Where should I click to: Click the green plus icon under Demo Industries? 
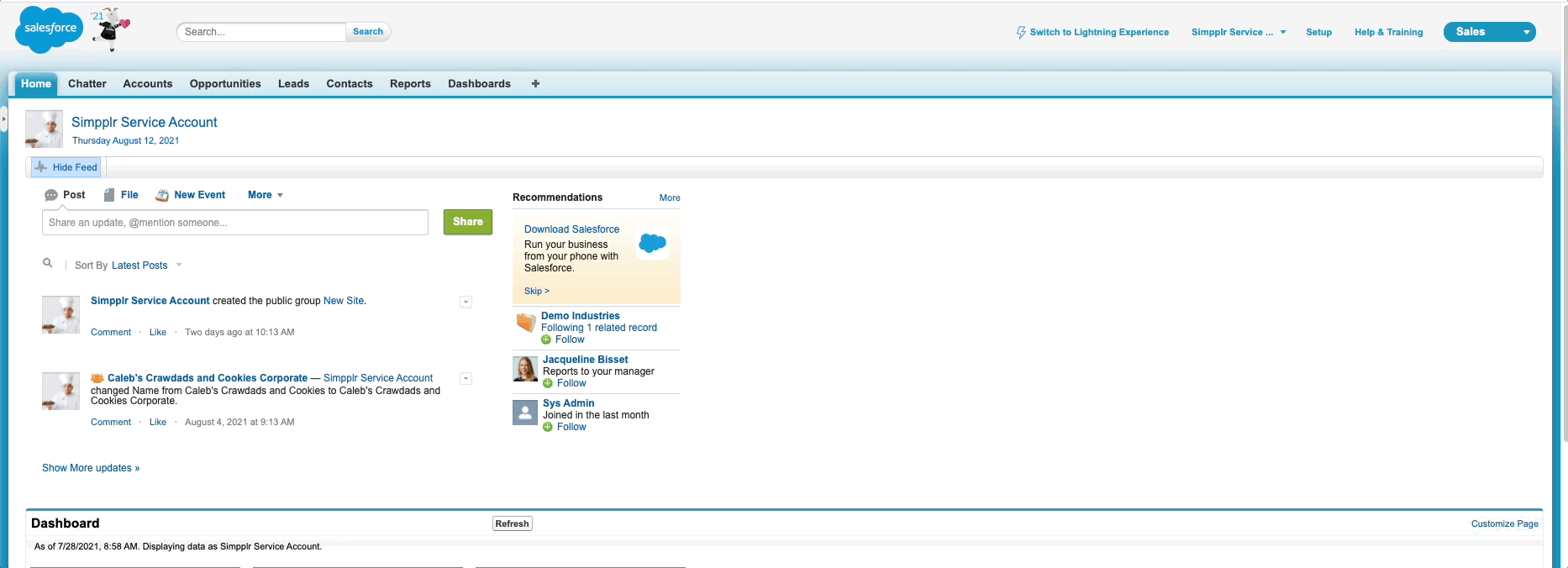tap(546, 339)
